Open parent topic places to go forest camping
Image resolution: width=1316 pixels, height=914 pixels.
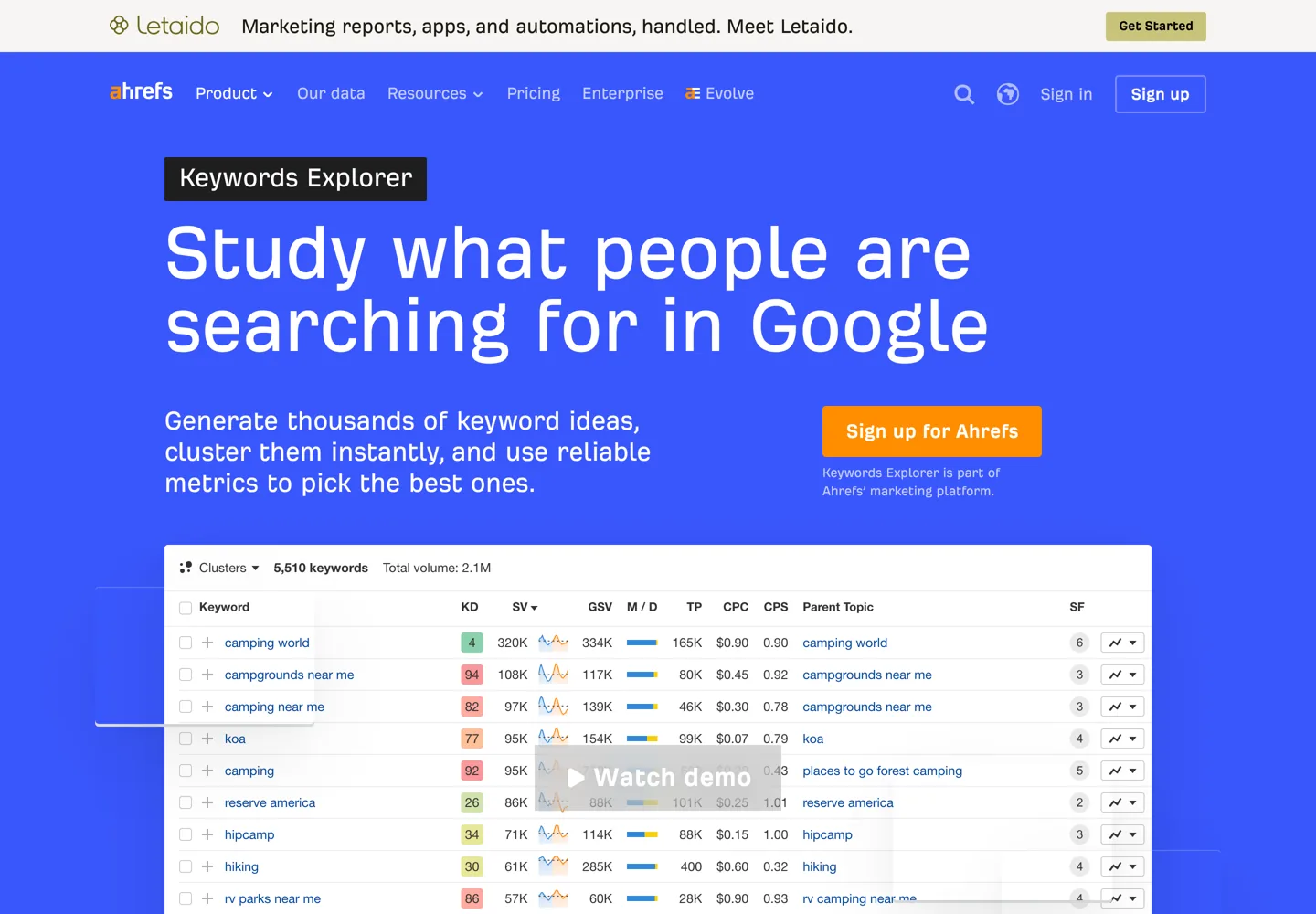coord(883,771)
